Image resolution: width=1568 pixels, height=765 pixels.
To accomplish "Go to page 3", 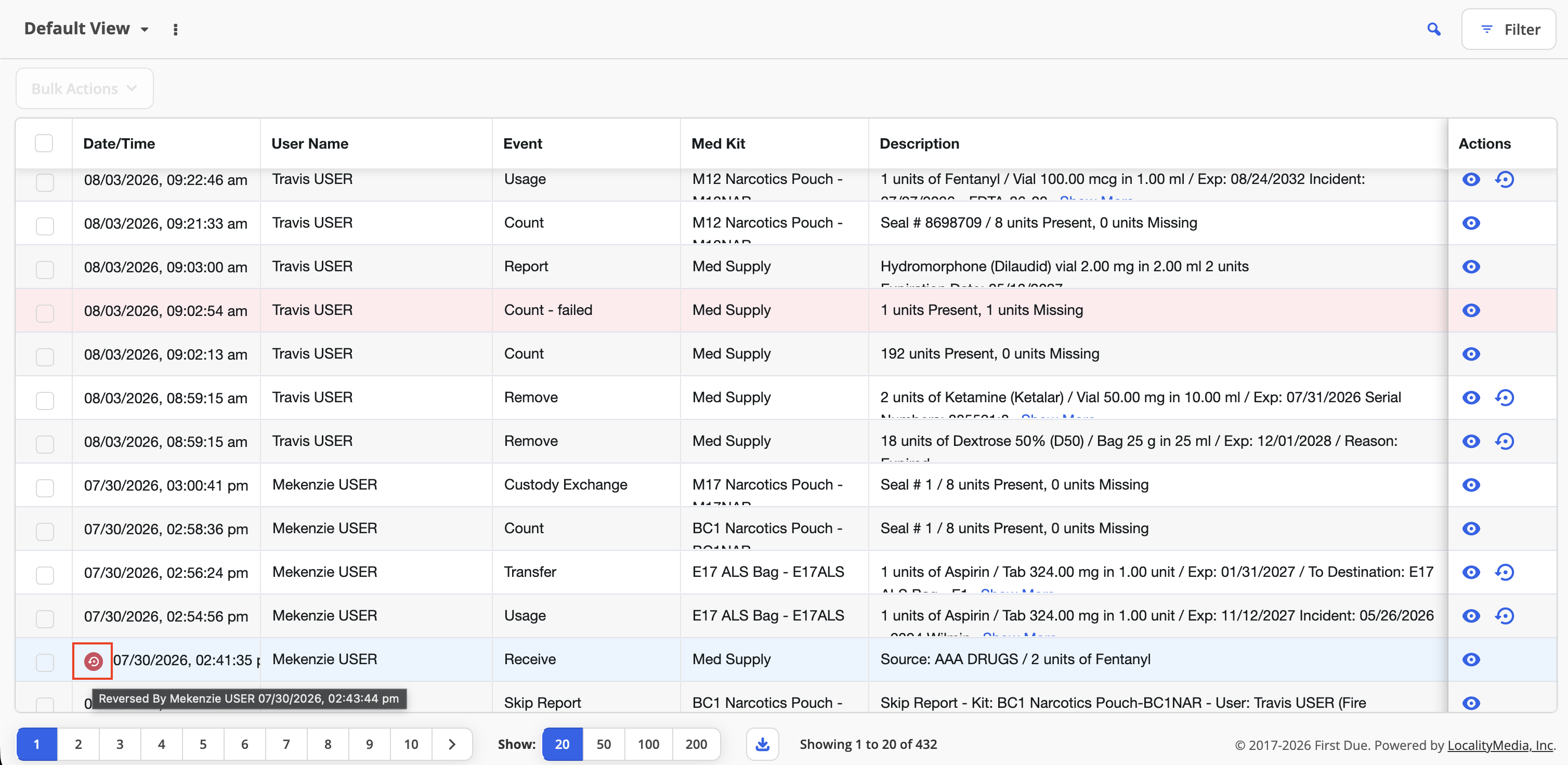I will [x=120, y=744].
